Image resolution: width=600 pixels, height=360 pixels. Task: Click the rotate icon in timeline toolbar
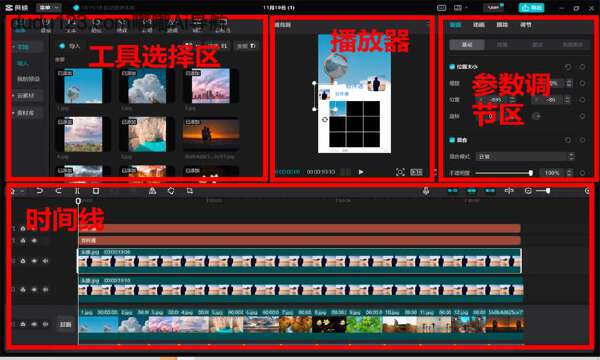tap(171, 191)
